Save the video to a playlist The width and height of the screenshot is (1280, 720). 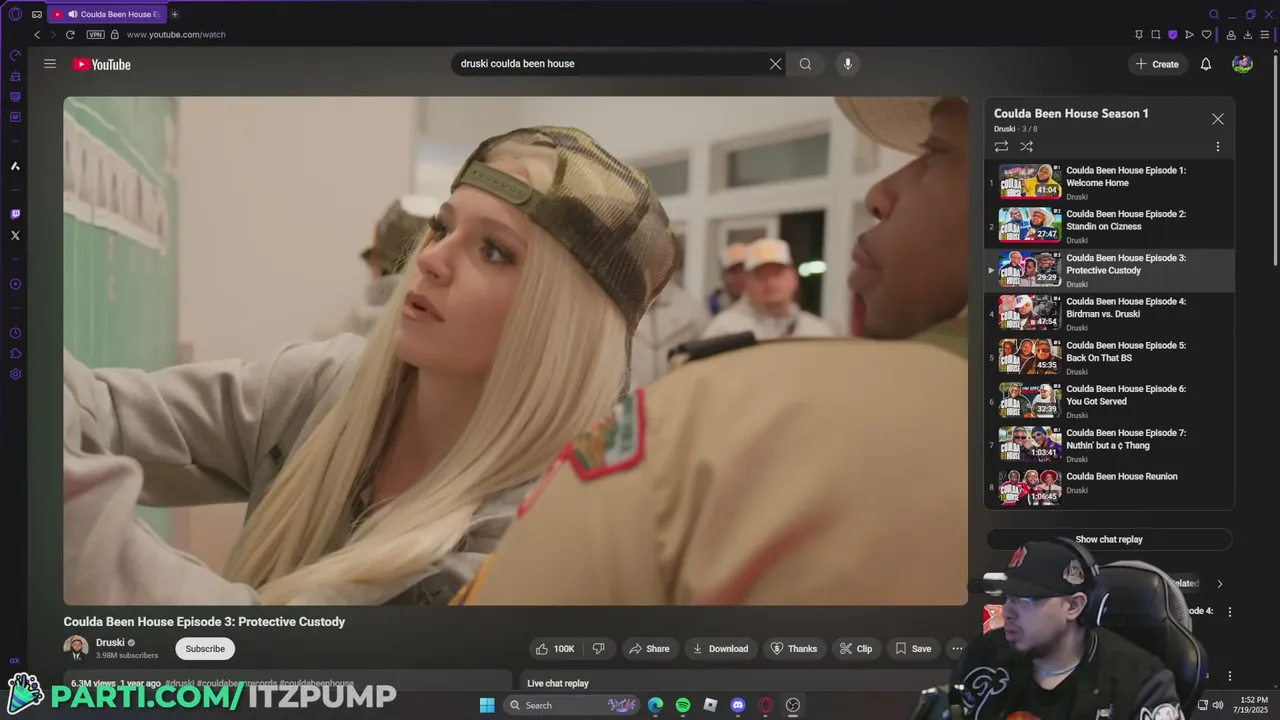pyautogui.click(x=912, y=649)
